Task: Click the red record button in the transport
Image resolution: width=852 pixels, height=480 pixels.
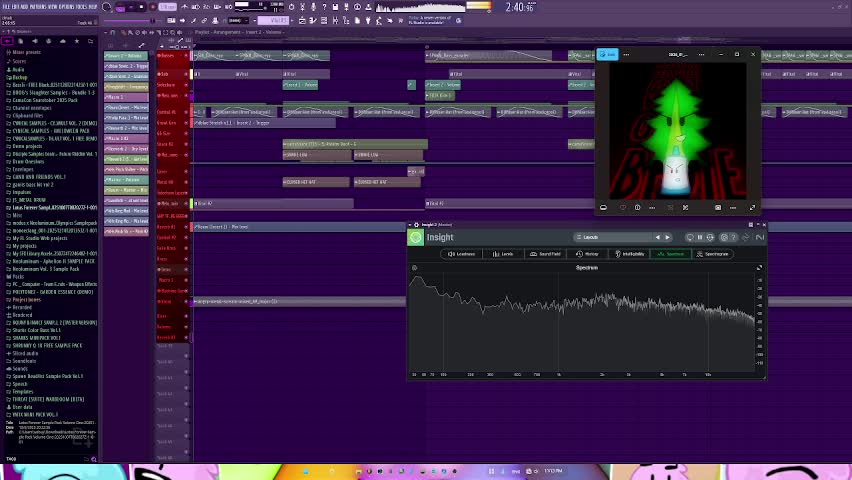Action: coord(153,7)
